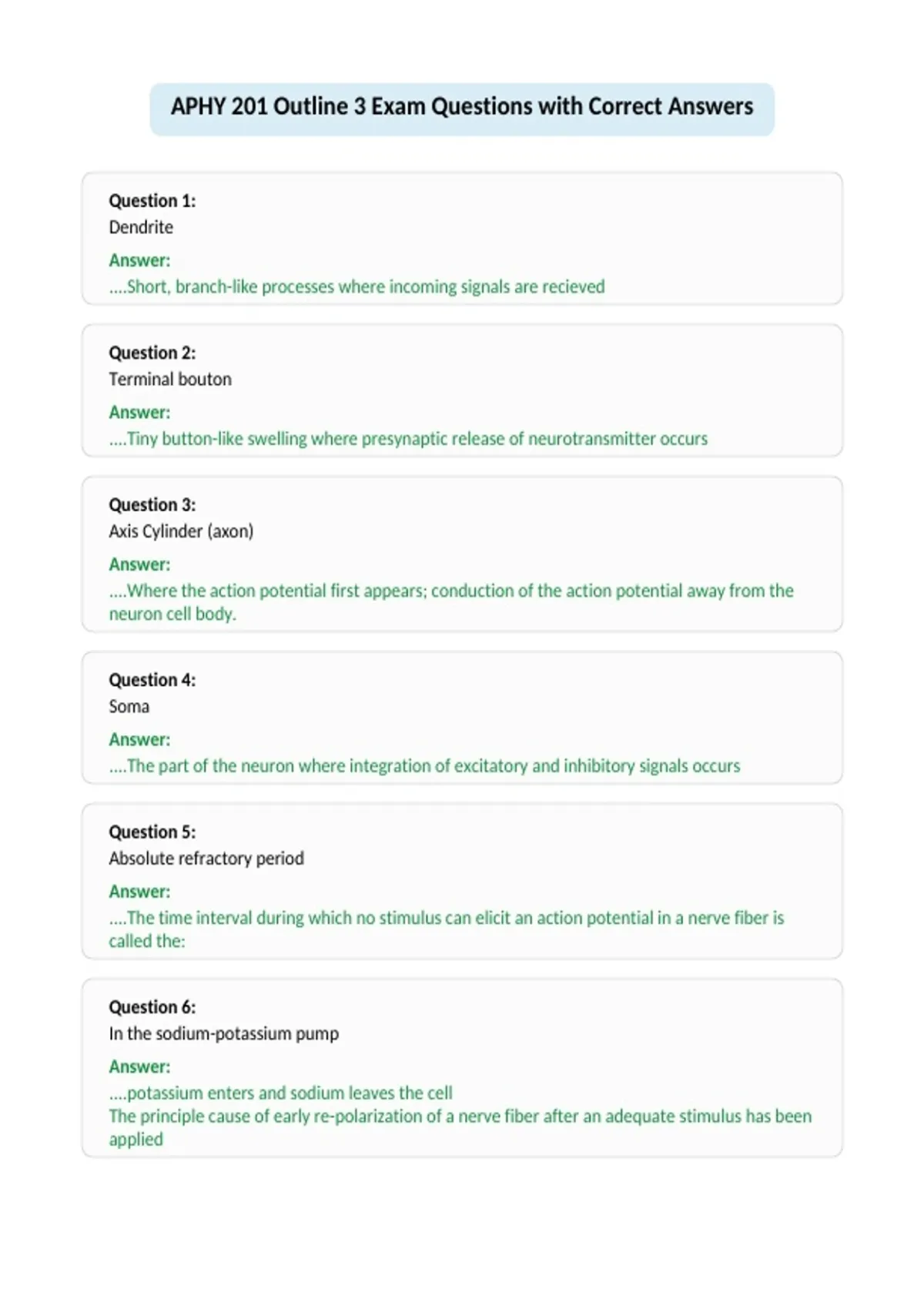Select the Question 1 heading
Image resolution: width=924 pixels, height=1309 pixels.
pyautogui.click(x=152, y=201)
